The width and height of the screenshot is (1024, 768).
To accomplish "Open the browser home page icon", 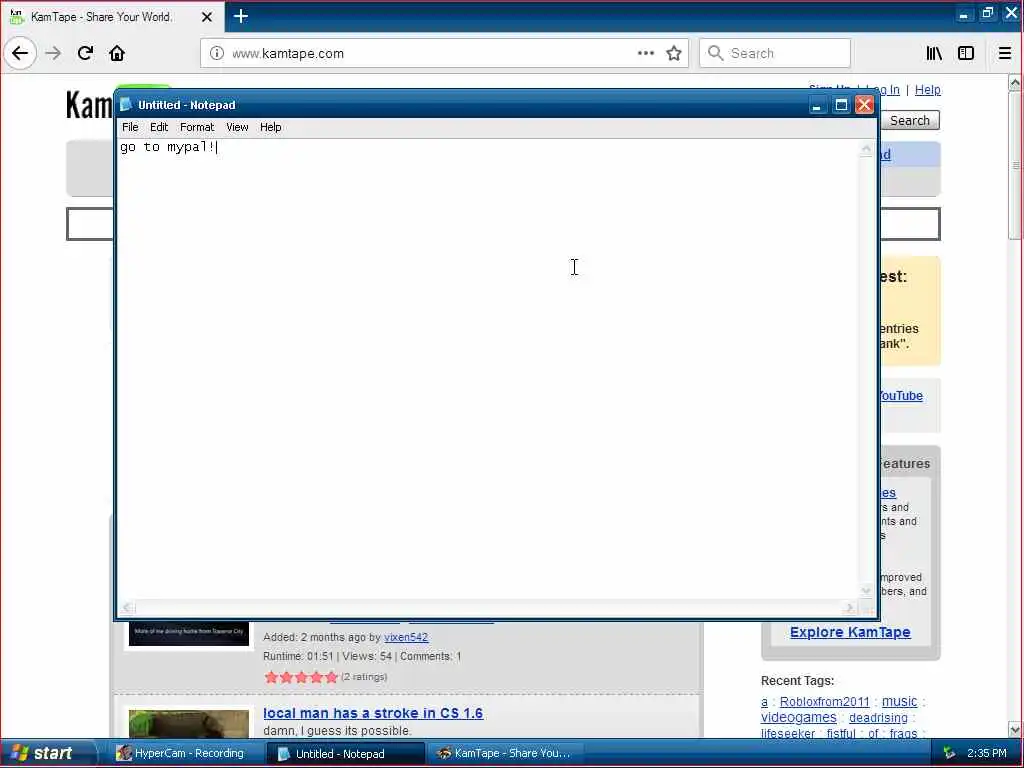I will (117, 53).
